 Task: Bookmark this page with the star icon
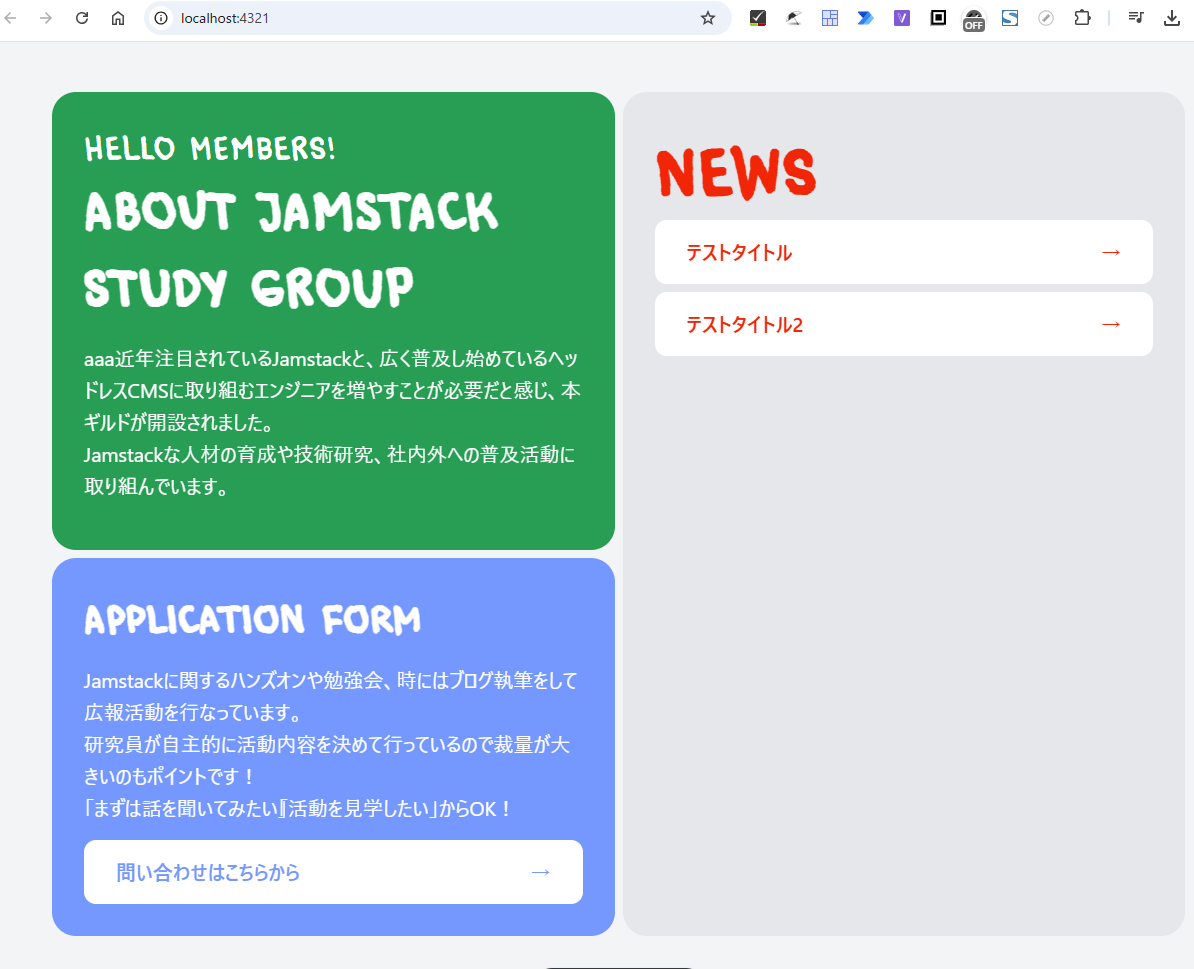click(708, 18)
